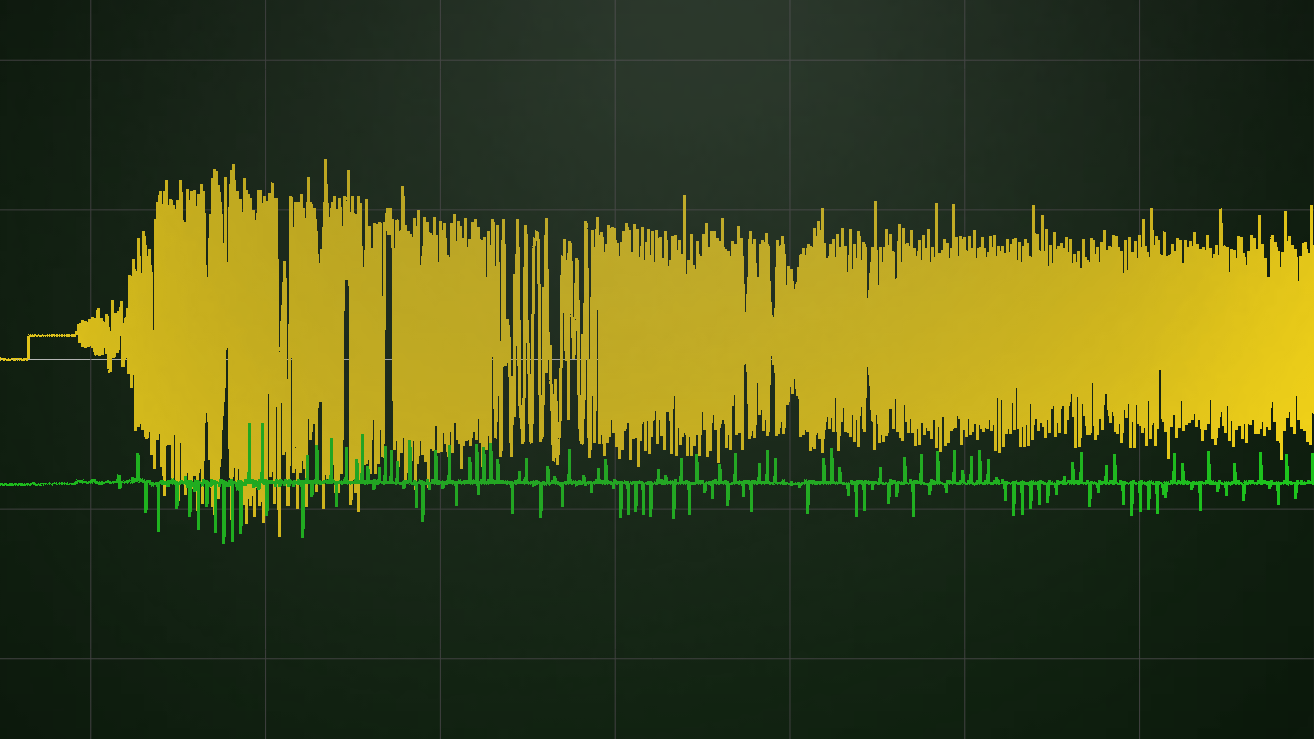Click the isolated yellow spike near the waveform's middle

click(x=684, y=200)
